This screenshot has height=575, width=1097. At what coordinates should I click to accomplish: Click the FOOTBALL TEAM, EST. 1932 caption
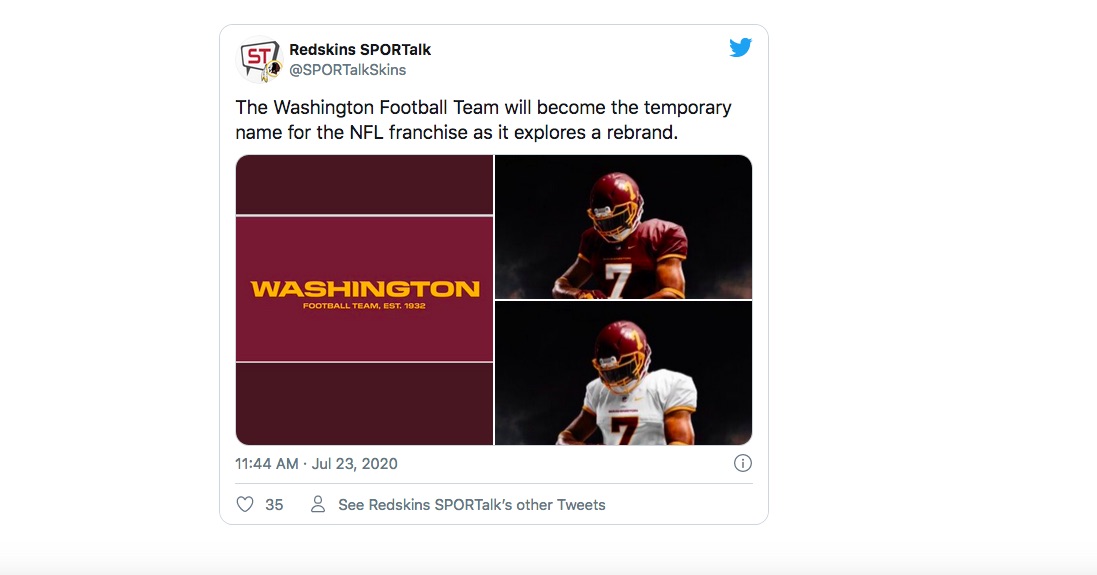click(365, 306)
